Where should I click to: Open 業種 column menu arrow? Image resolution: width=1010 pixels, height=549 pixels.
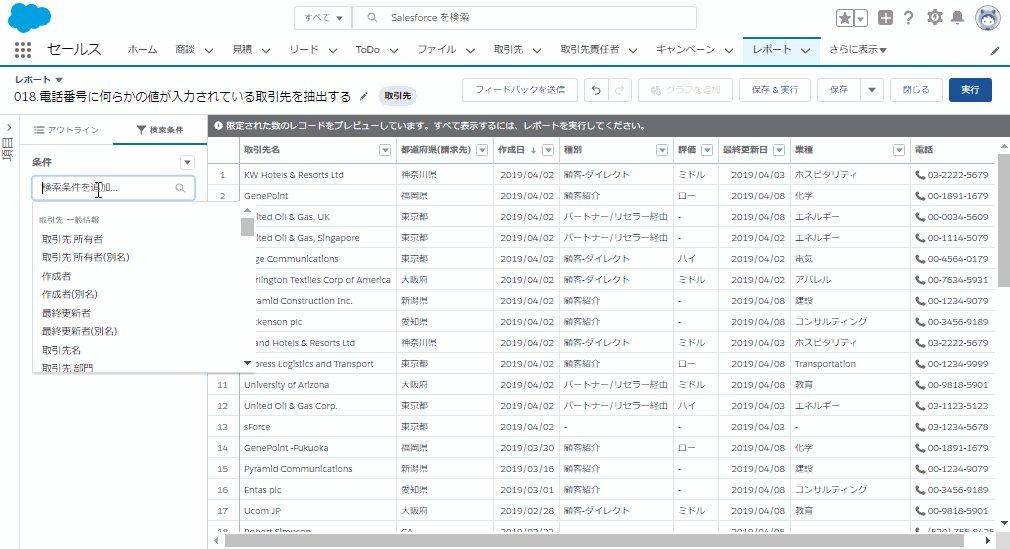(x=899, y=150)
